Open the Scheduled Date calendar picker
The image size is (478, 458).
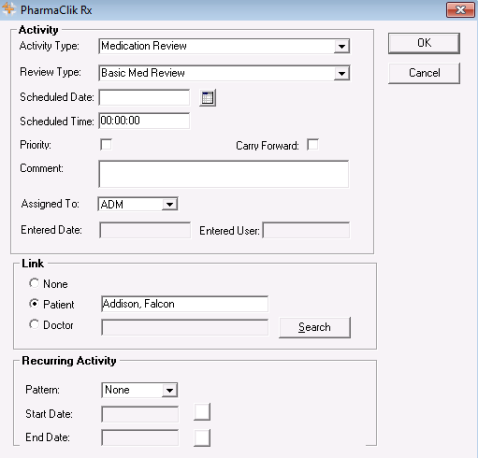coord(207,98)
